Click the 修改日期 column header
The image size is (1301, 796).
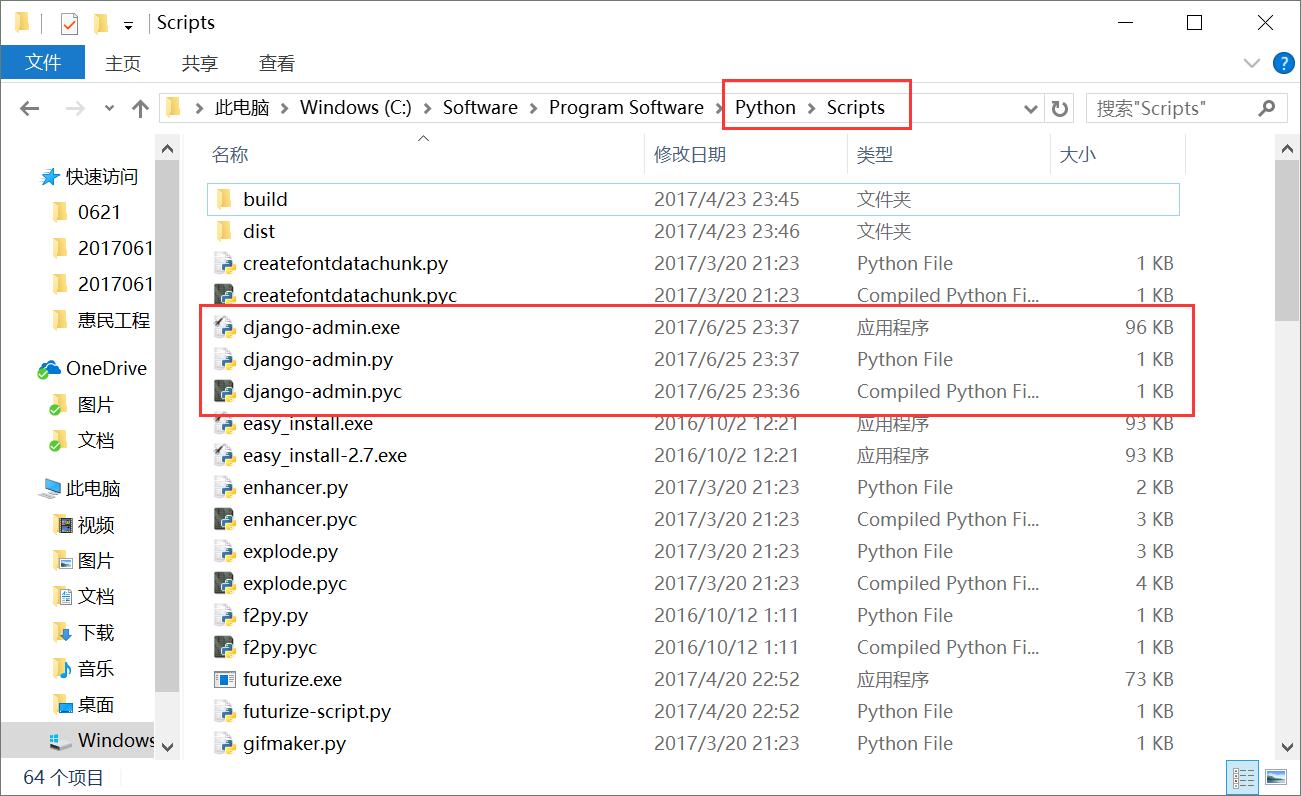point(690,155)
